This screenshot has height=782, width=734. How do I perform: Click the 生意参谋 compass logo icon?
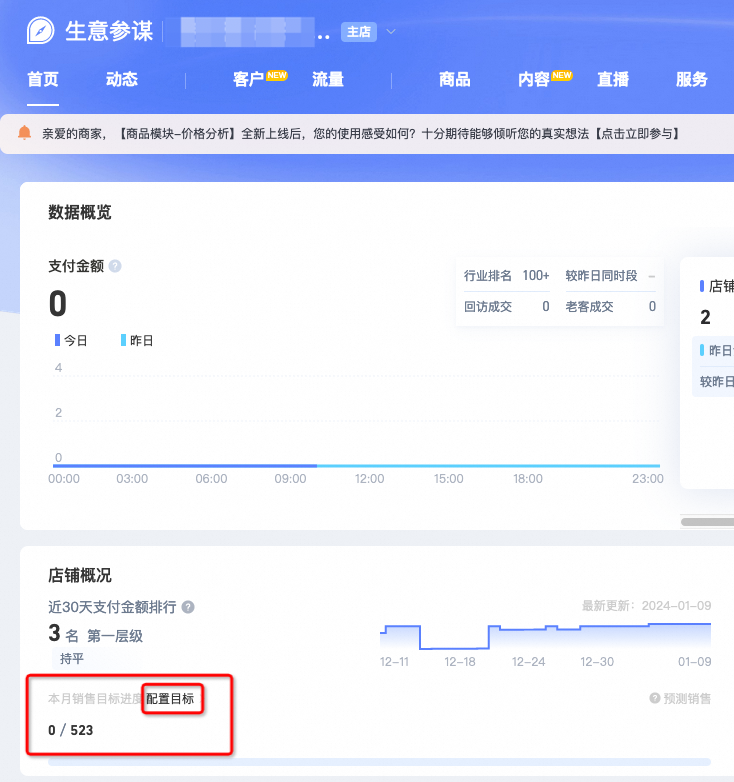pos(40,30)
